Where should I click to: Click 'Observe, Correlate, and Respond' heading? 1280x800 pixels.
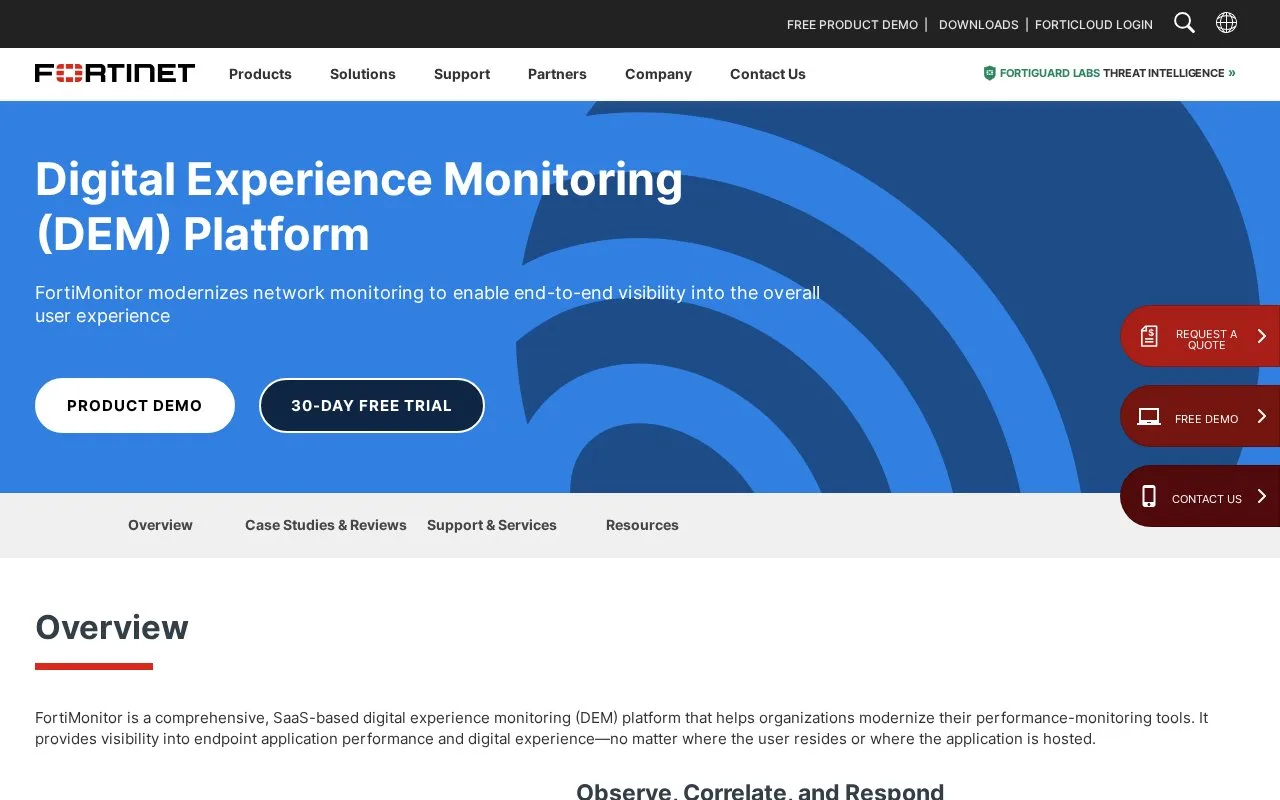760,791
